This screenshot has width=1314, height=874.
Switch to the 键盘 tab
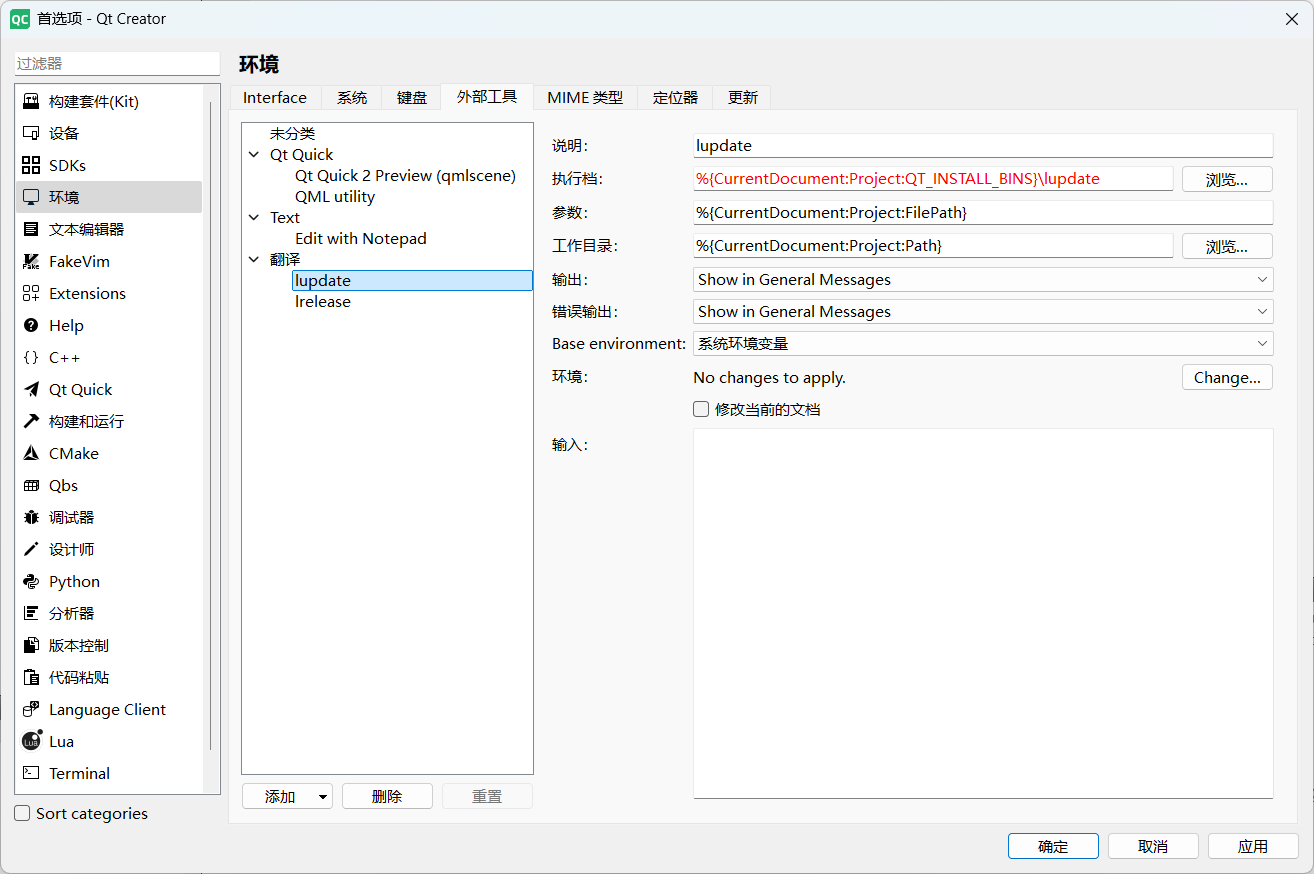[x=412, y=97]
